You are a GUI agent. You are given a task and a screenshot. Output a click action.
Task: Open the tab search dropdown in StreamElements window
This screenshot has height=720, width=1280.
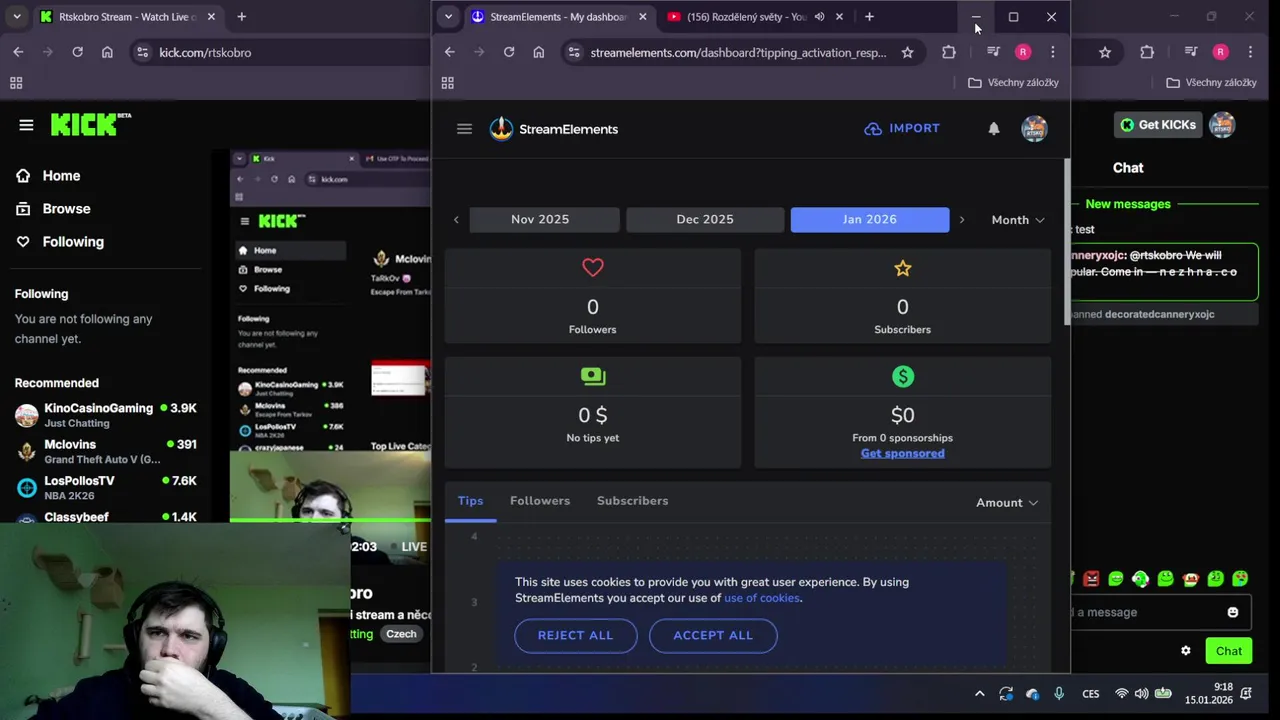(448, 17)
